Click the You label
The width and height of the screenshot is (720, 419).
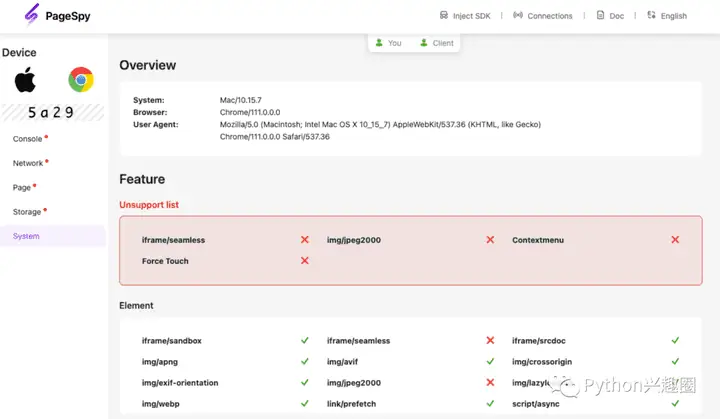[x=394, y=43]
